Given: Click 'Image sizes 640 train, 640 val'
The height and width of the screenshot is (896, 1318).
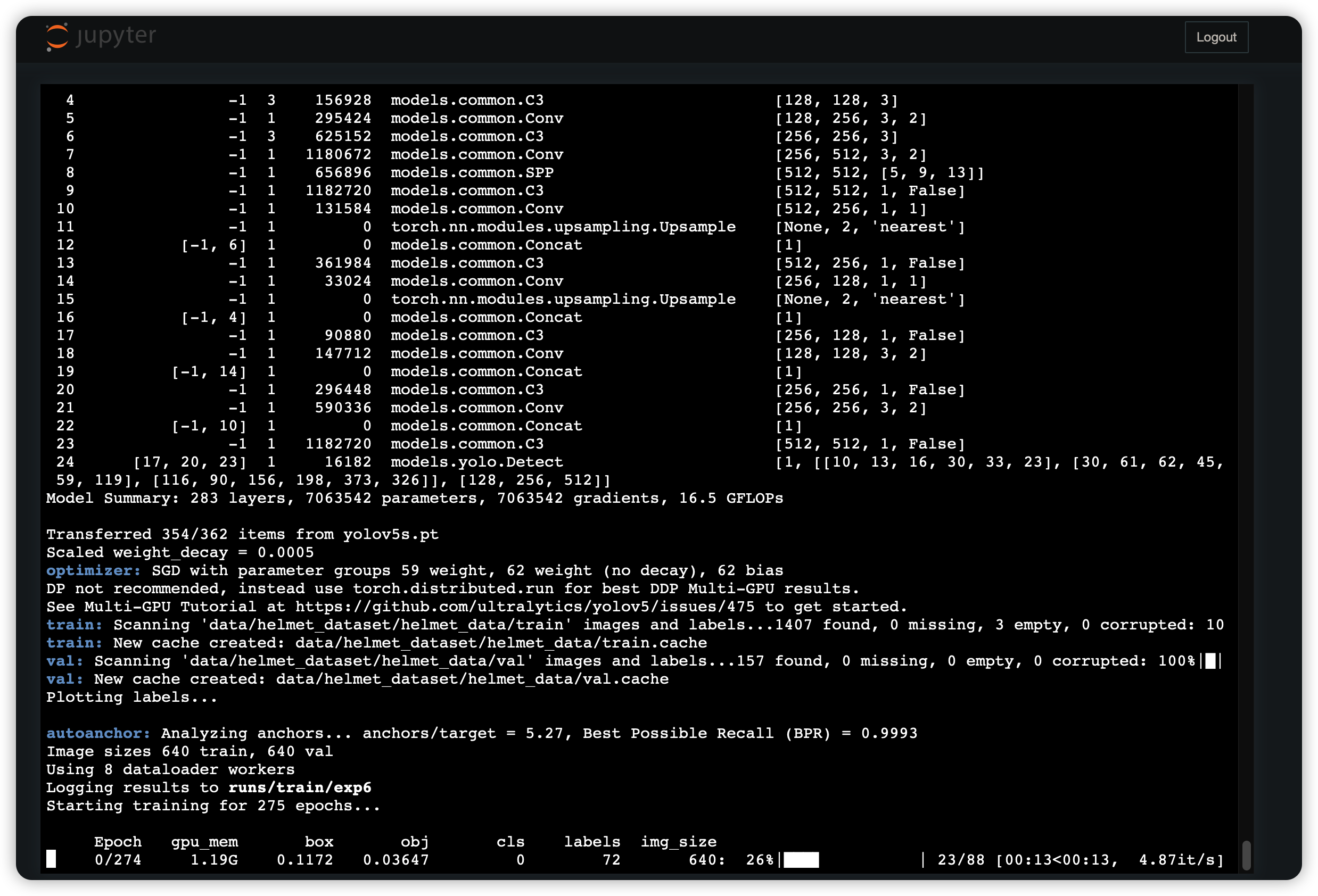Looking at the screenshot, I should point(190,751).
